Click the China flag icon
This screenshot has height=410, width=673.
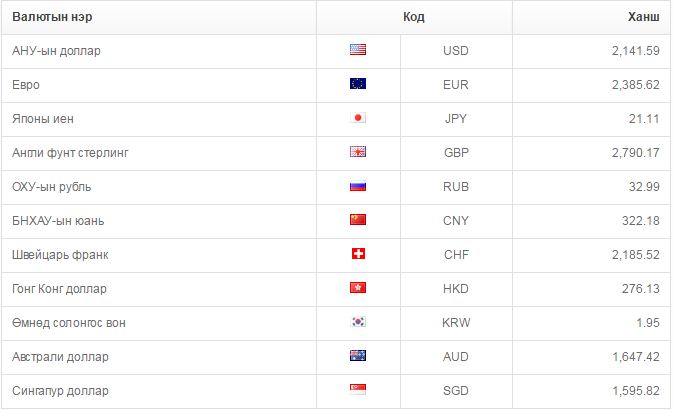358,220
